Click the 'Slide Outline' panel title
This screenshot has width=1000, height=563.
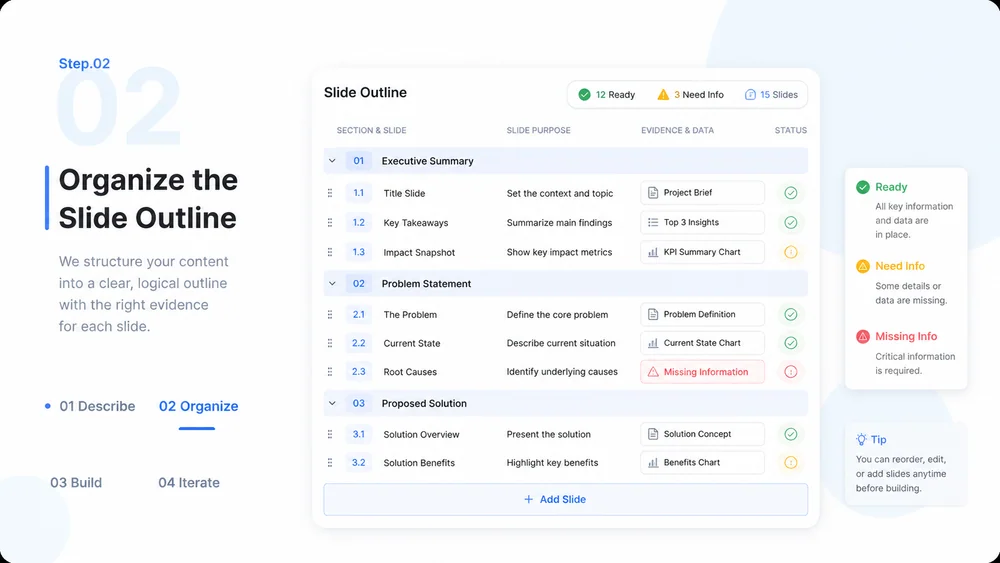[365, 92]
